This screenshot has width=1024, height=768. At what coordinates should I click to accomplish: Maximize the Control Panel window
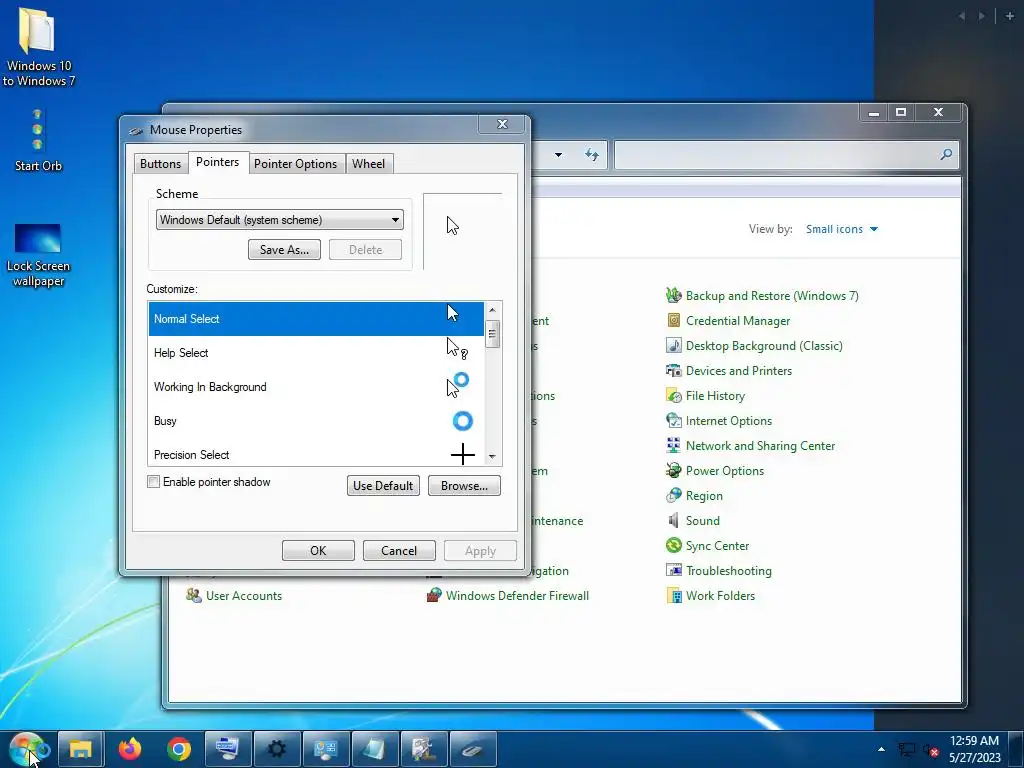[901, 112]
